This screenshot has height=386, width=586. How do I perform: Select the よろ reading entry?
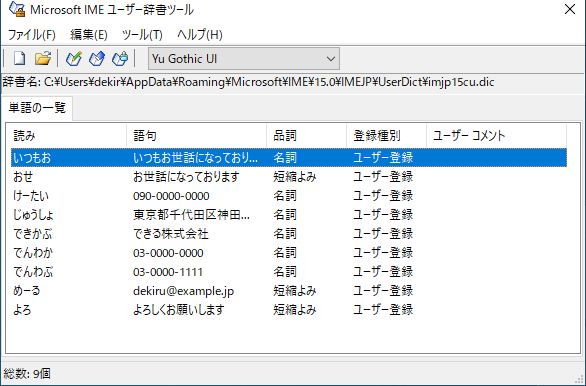click(x=22, y=310)
